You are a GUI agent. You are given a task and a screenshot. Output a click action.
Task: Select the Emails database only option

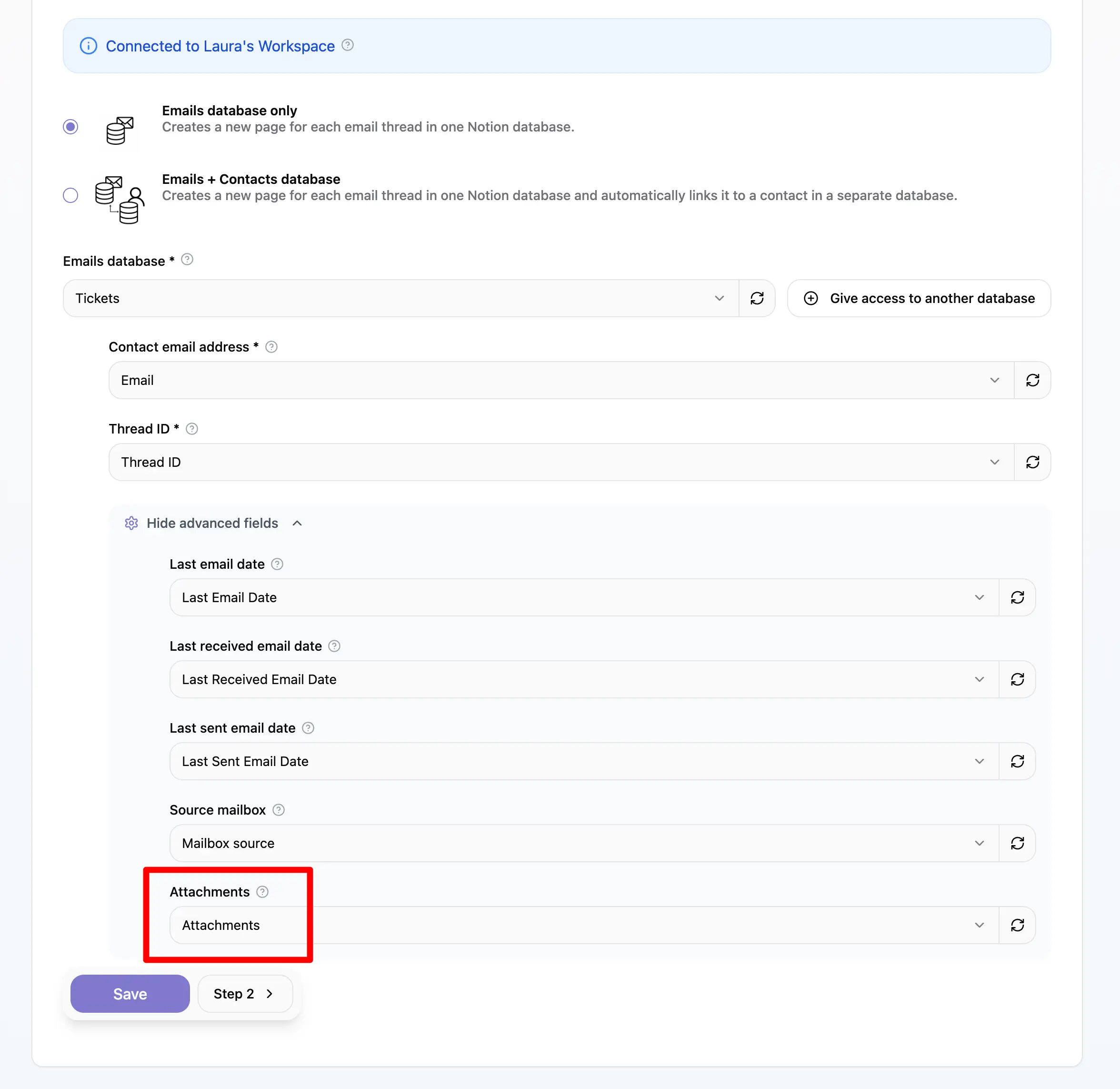70,126
